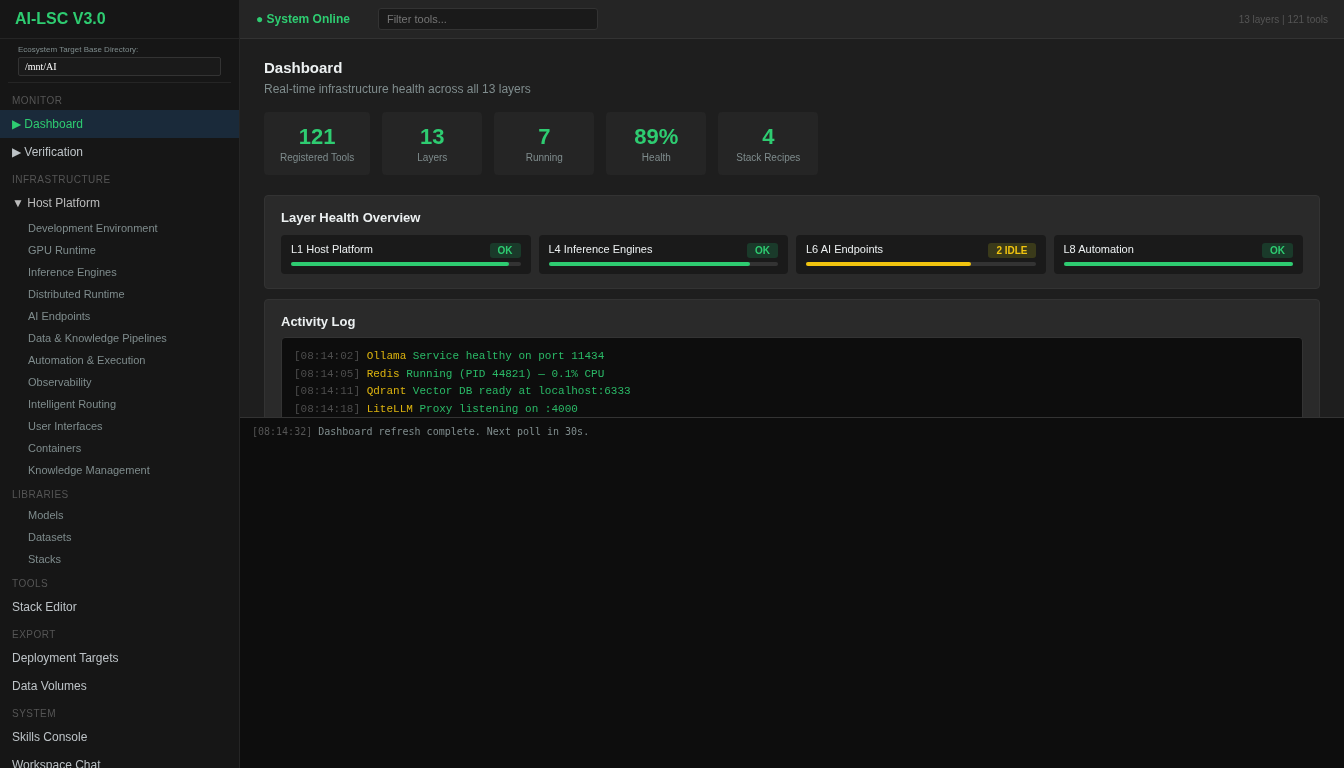Open Containers sidebar entry
Screen dimensions: 1344x768
(119, 448)
